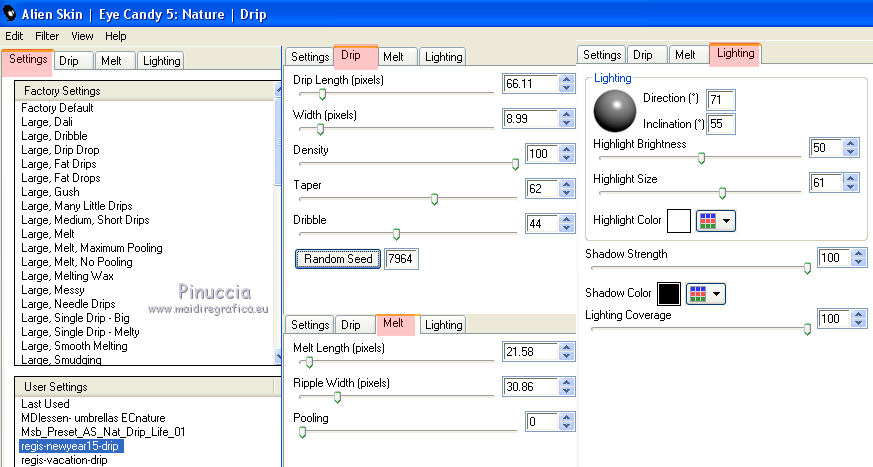
Task: Click the Taper slider handle
Action: pyautogui.click(x=434, y=199)
